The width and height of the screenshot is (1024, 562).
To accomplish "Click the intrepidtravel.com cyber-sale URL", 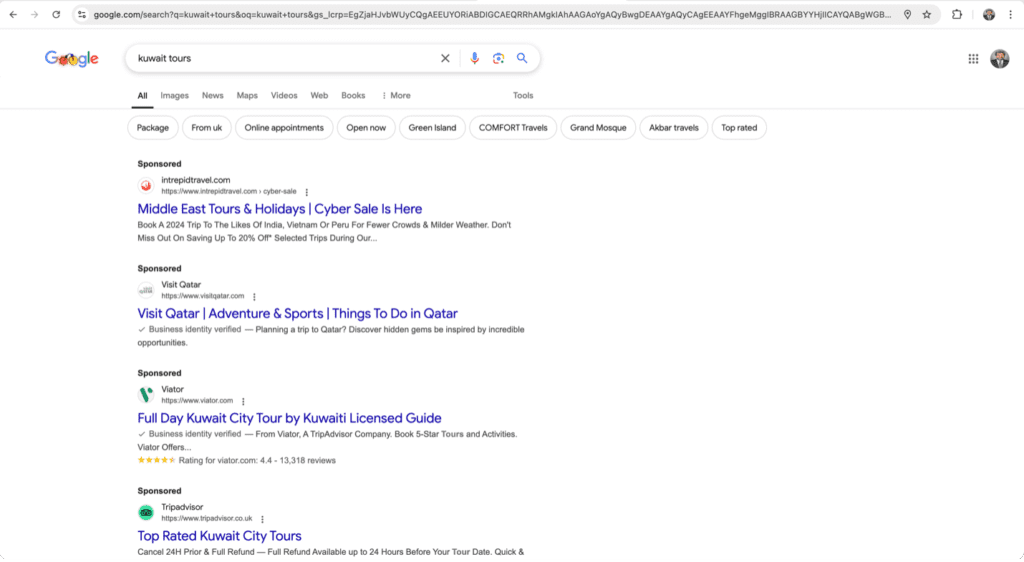I will click(x=229, y=191).
